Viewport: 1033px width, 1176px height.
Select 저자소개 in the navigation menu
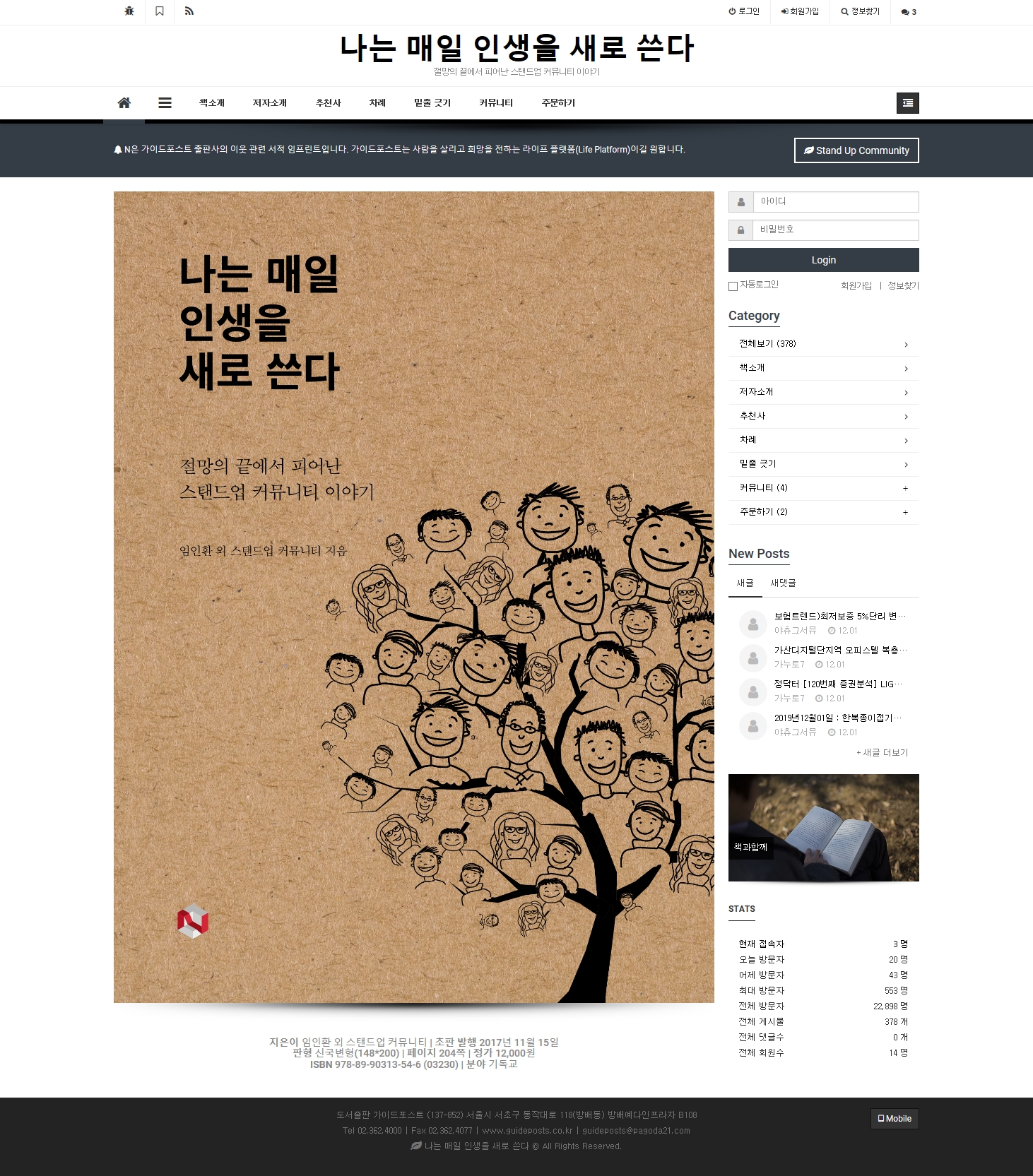pos(269,103)
